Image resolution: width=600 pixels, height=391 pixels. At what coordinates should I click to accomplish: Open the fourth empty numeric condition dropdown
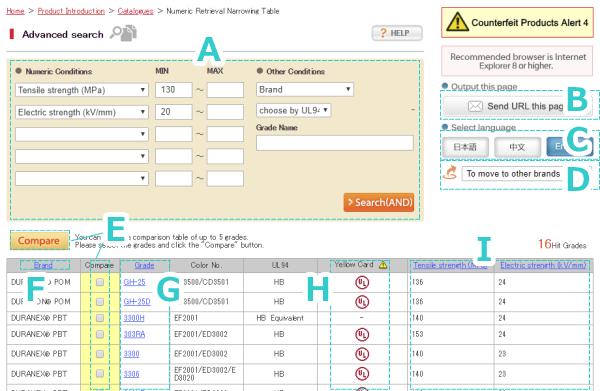pyautogui.click(x=82, y=156)
